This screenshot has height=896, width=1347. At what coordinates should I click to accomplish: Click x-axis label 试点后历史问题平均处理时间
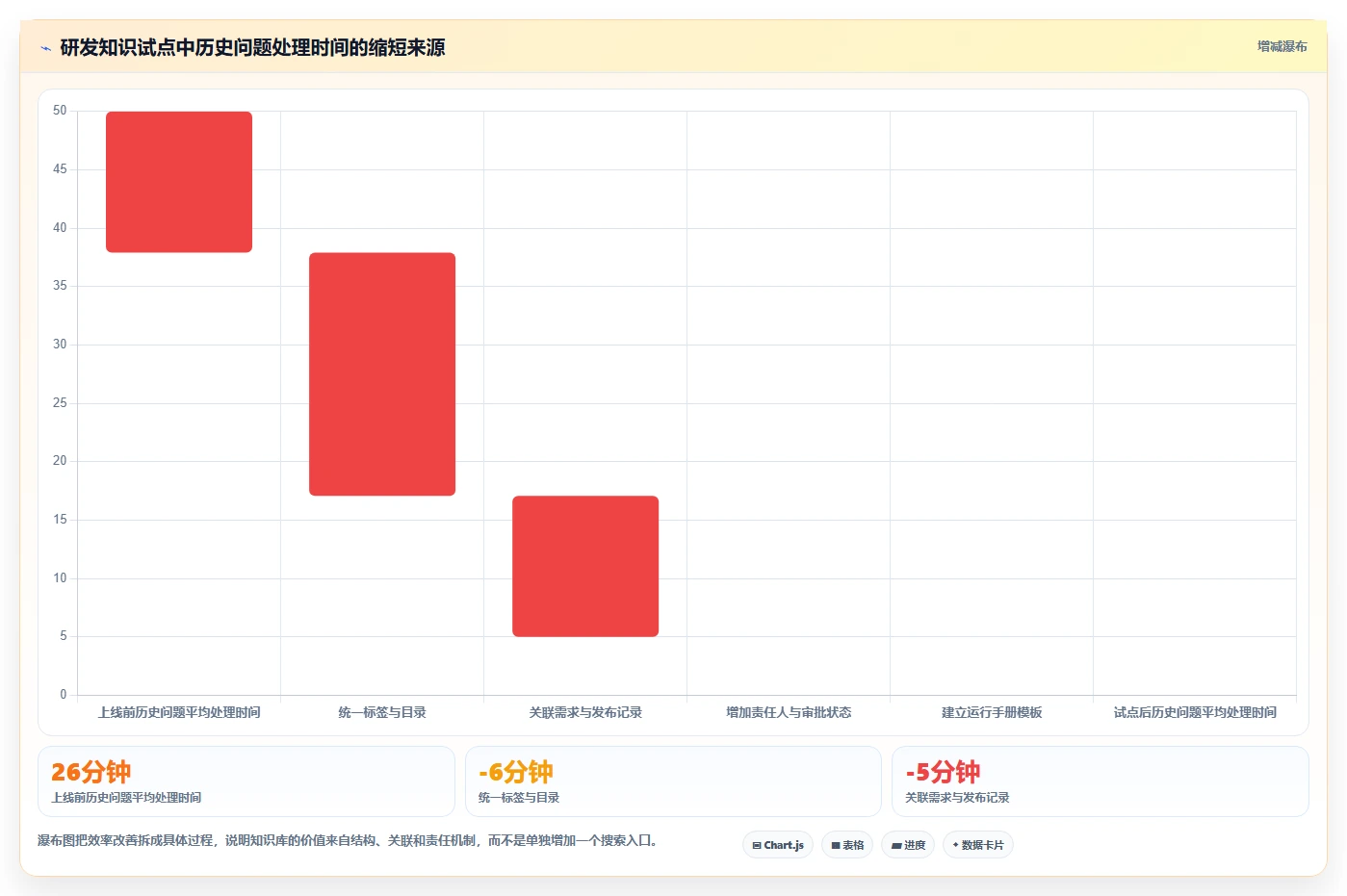pos(1195,712)
